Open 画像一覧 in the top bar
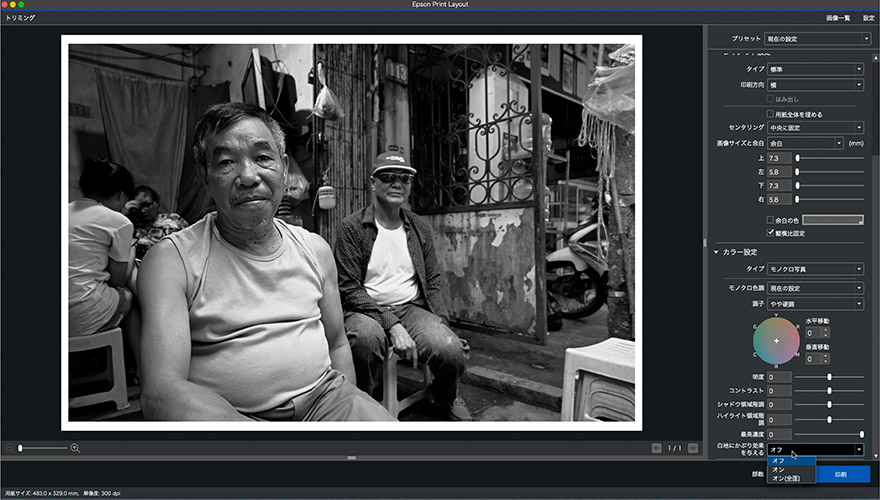Screen dimensions: 880x500 click(x=838, y=18)
